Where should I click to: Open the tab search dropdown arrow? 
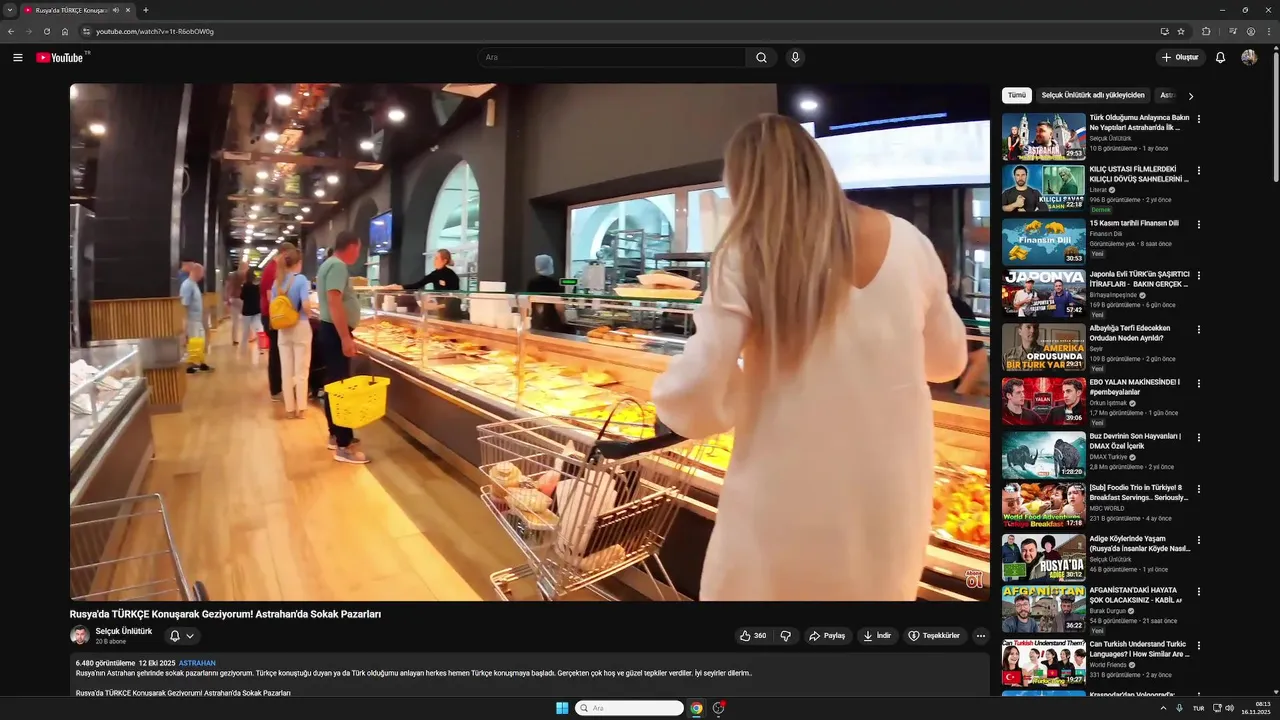(x=10, y=10)
